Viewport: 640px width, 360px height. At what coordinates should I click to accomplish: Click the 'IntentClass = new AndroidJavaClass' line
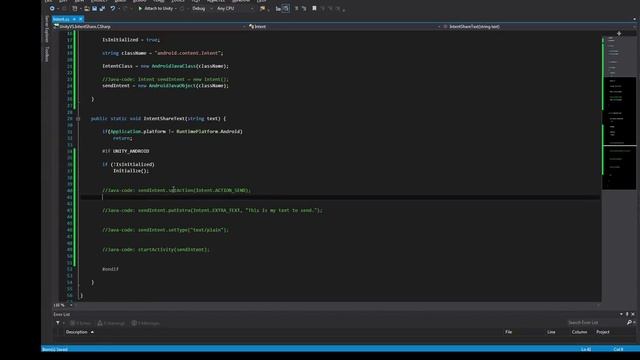click(x=165, y=66)
